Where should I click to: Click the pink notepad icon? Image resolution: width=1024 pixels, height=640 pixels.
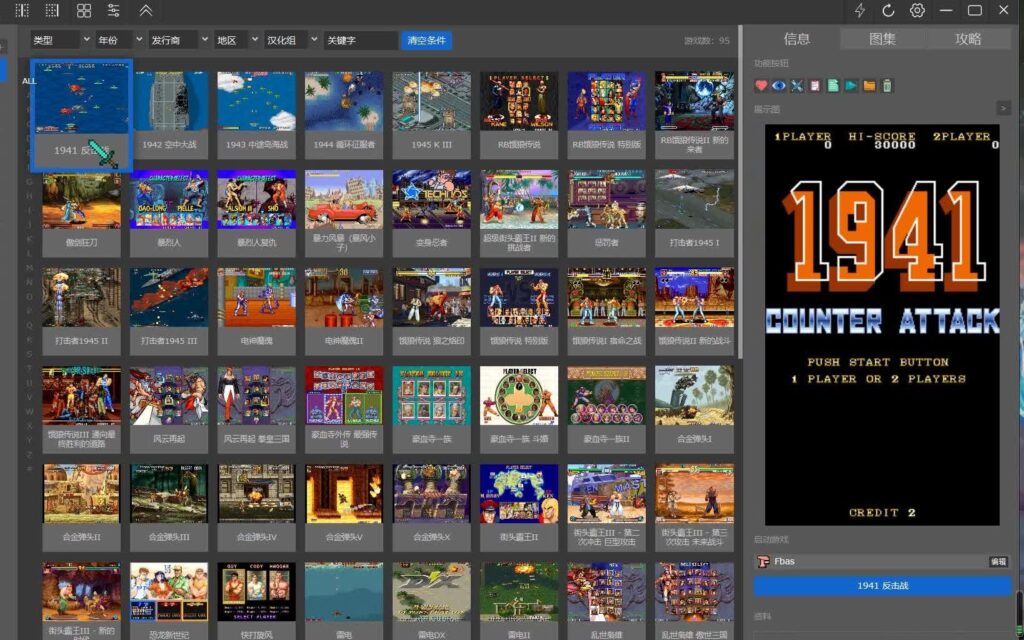coord(814,86)
